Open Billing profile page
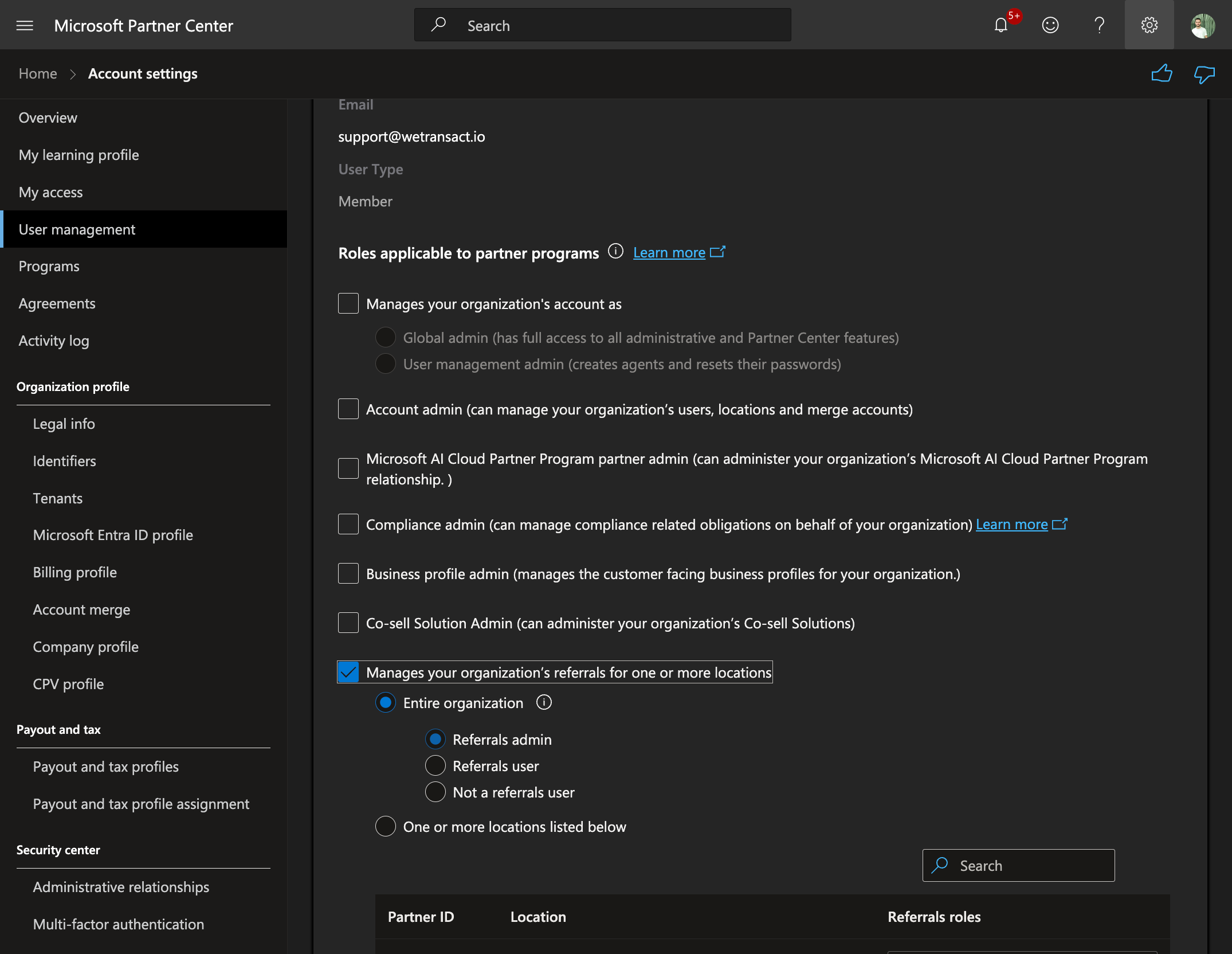 tap(74, 572)
